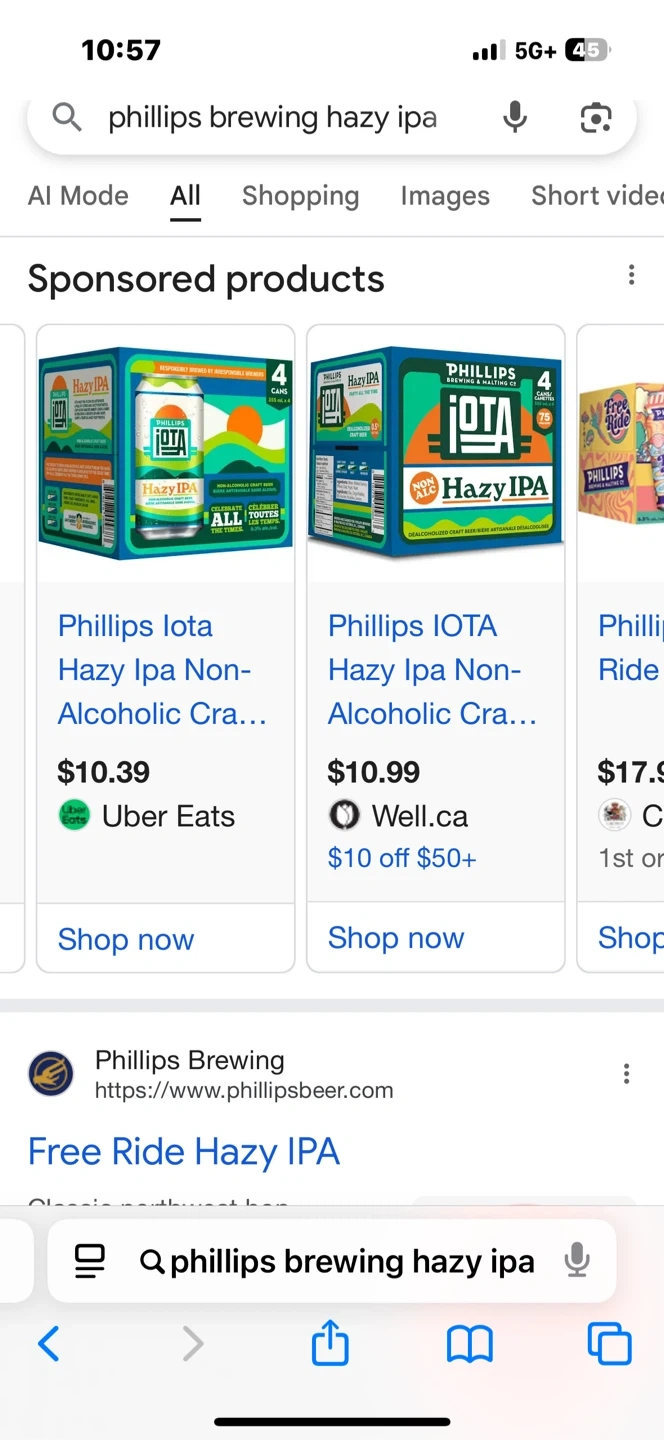Tap the Uber Eats Iota Hazy IPA image

click(x=166, y=452)
